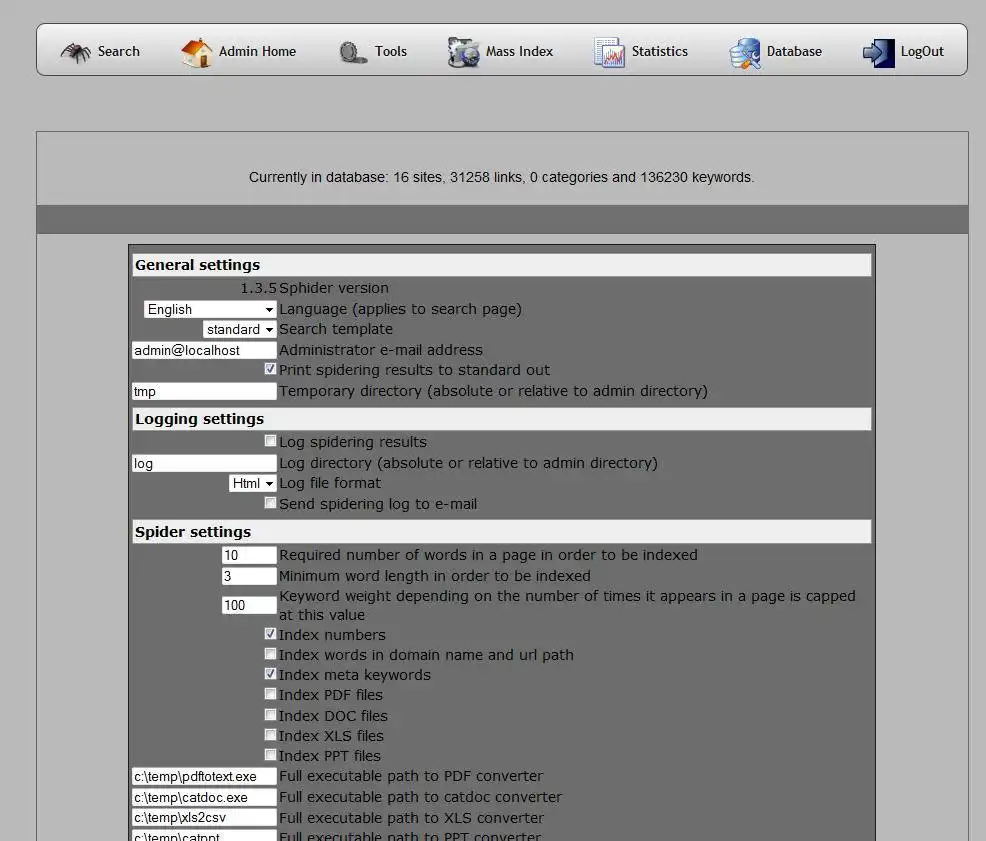Viewport: 986px width, 841px height.
Task: Open the Mass Index label
Action: pos(519,52)
